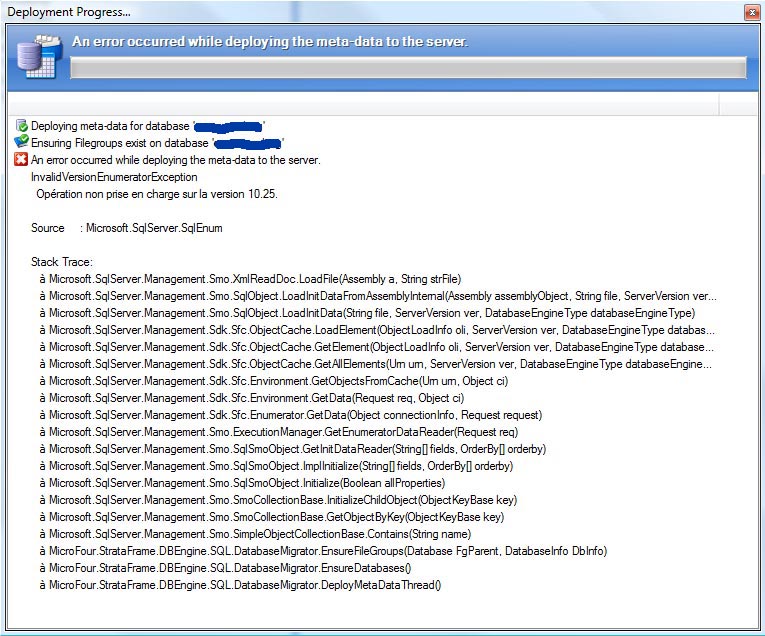Click the InvalidVersionEnumeratorException text

click(x=114, y=177)
